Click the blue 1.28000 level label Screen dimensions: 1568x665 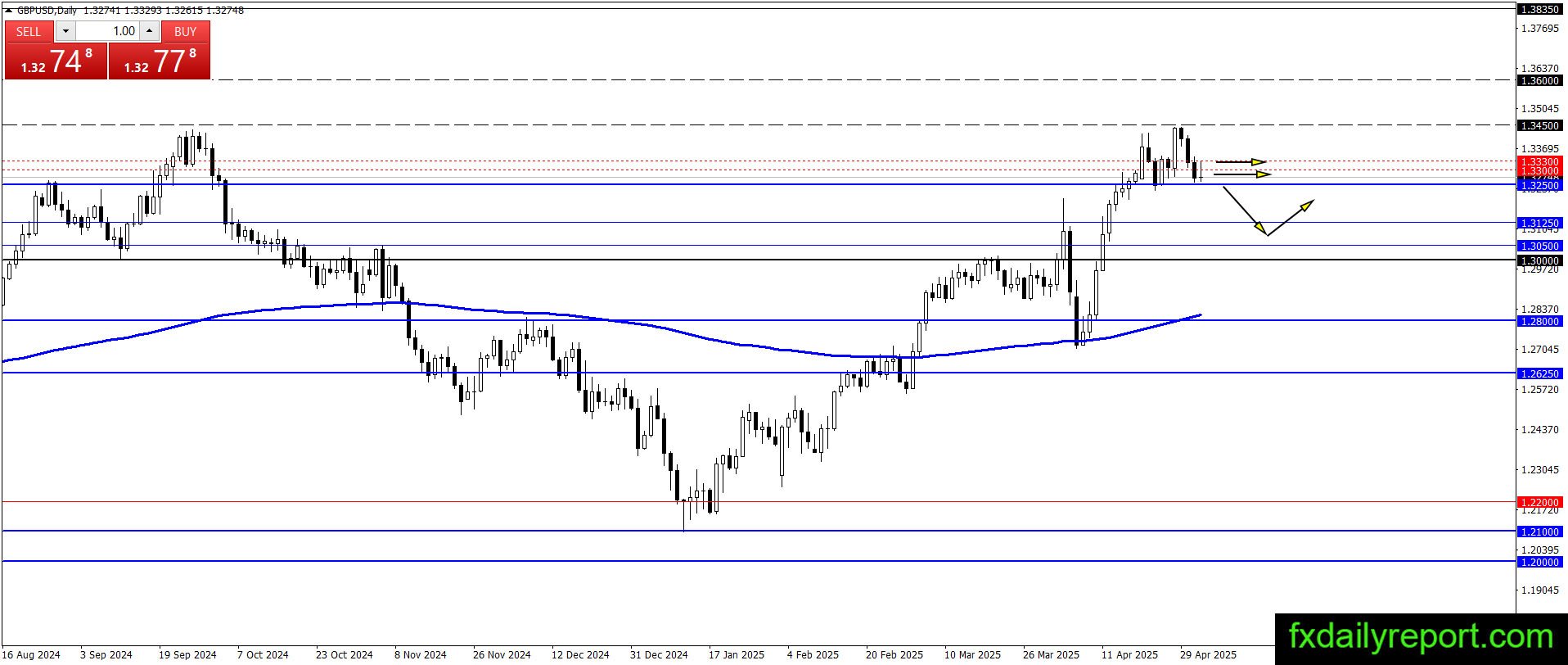point(1539,321)
